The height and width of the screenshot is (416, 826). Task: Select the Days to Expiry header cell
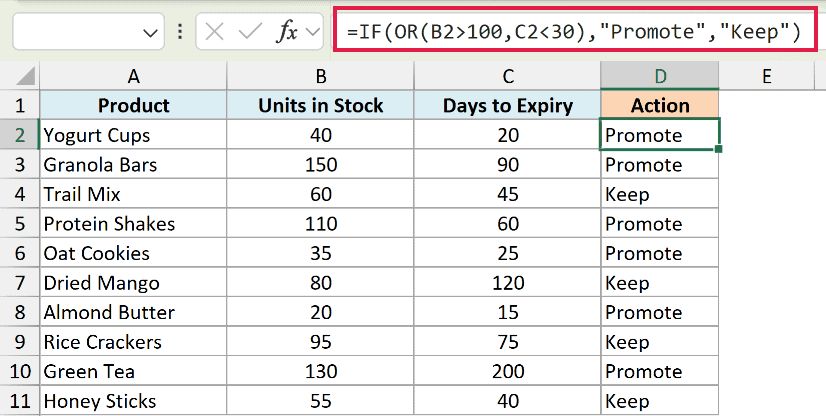pyautogui.click(x=508, y=105)
